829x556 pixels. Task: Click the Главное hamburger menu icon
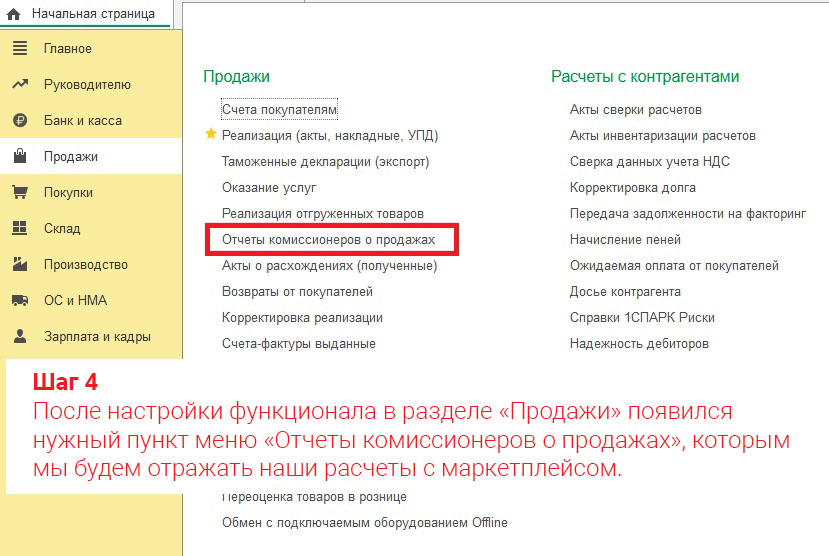tap(20, 48)
